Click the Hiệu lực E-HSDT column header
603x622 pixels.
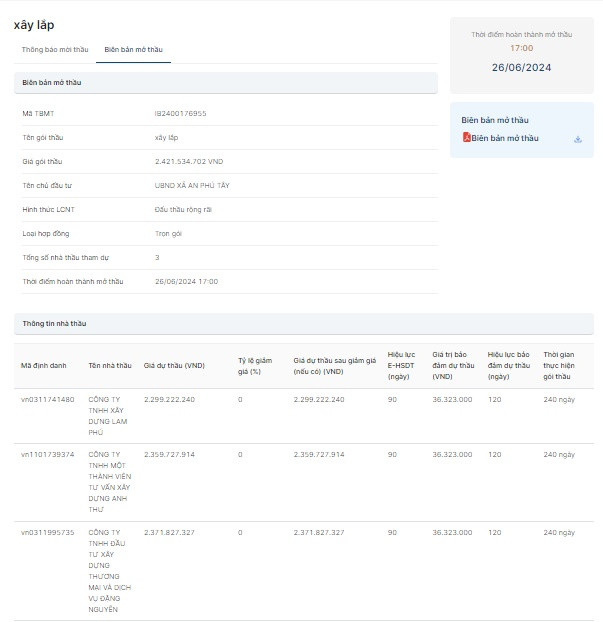[x=401, y=365]
